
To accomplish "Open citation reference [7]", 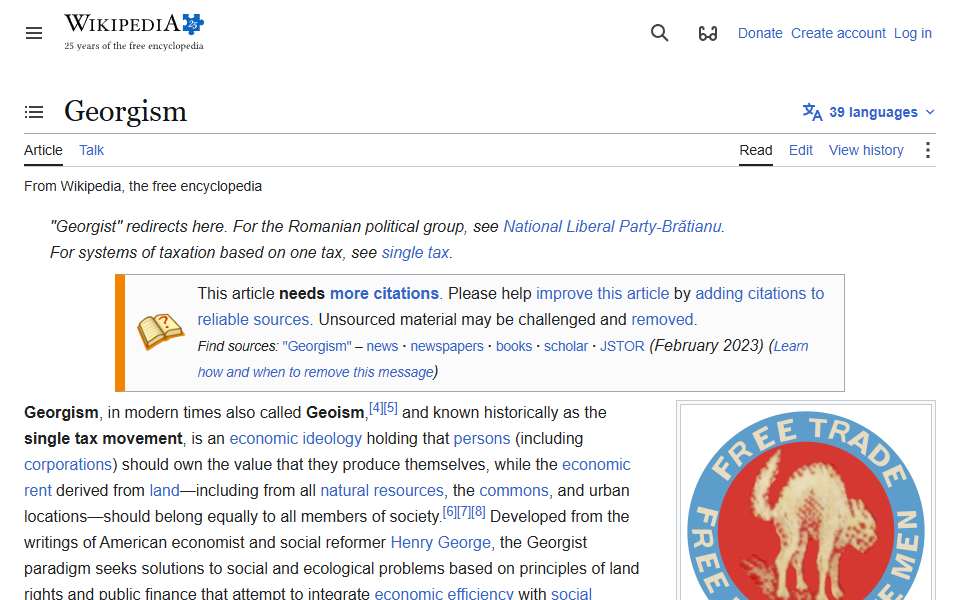I will (464, 512).
